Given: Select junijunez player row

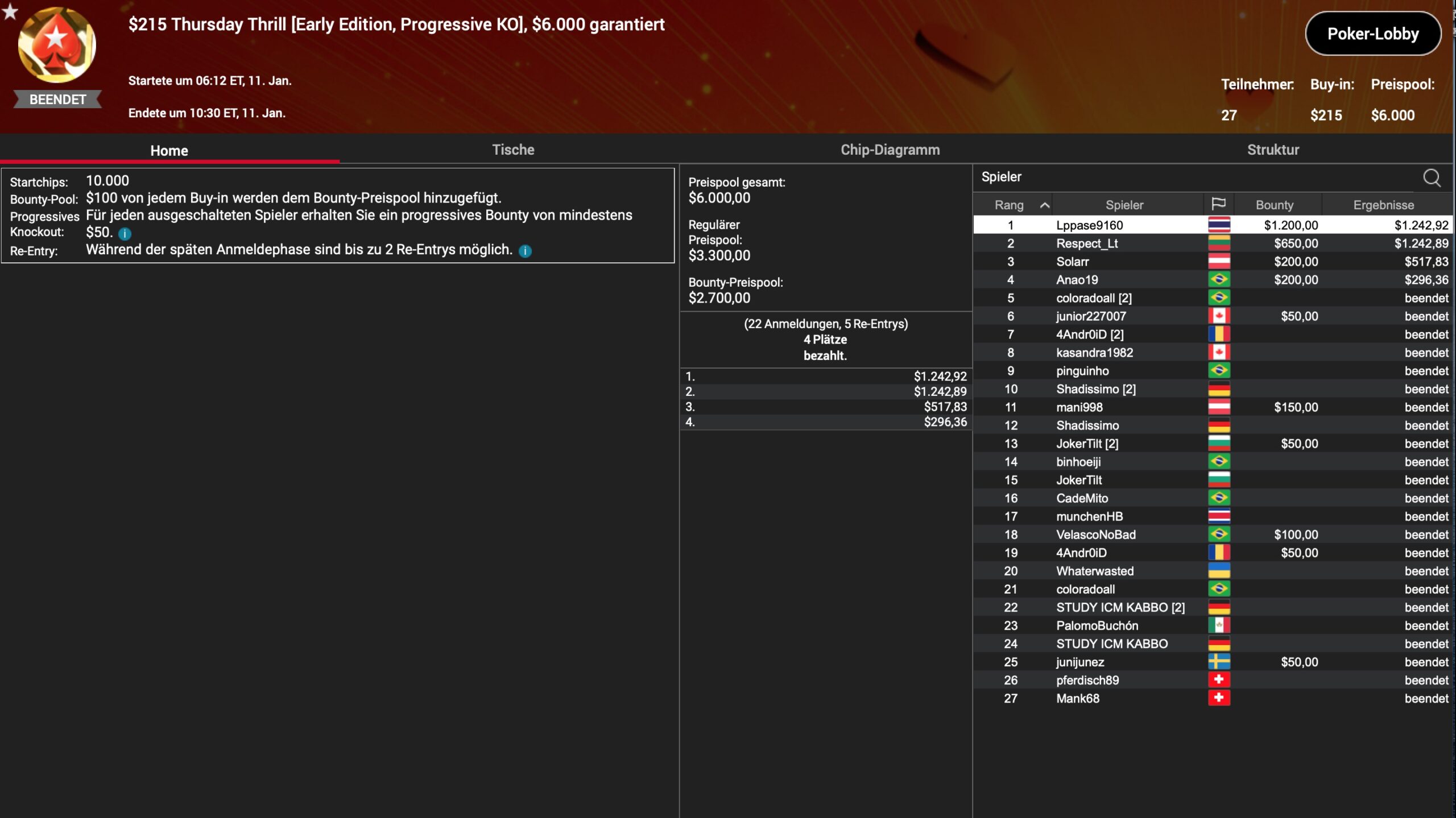Looking at the screenshot, I should pos(1079,662).
